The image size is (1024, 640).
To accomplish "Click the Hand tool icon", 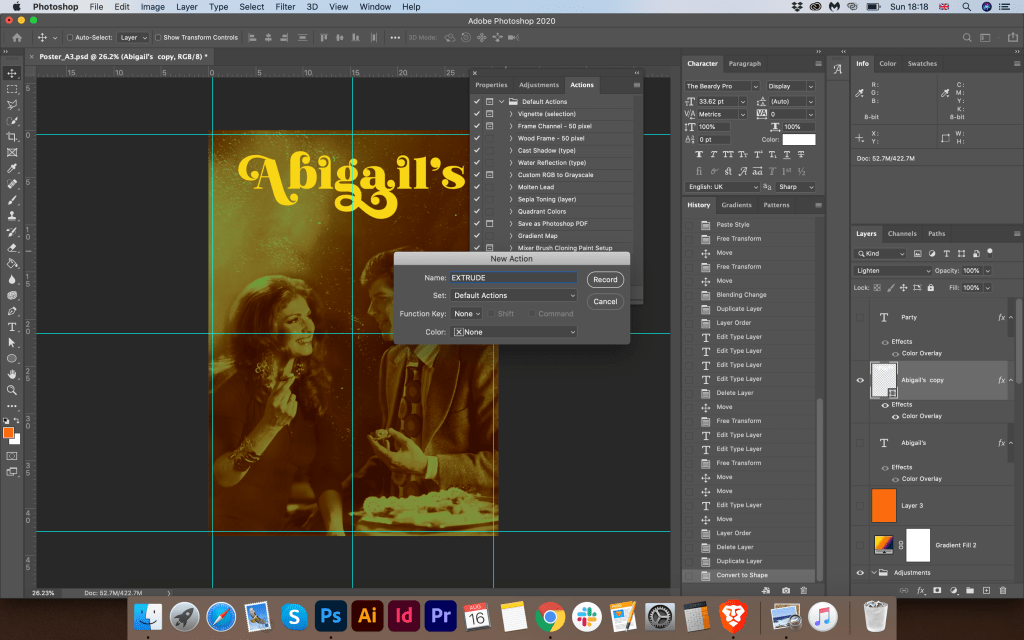I will click(12, 374).
